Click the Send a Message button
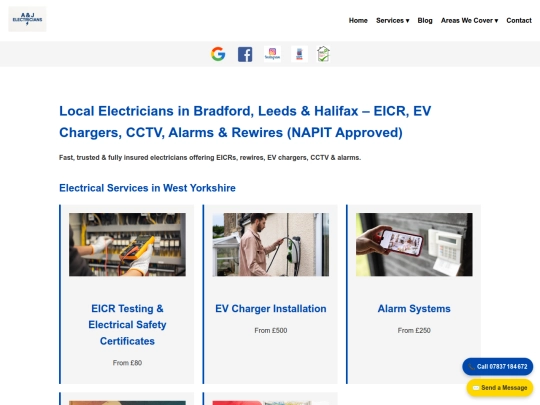This screenshot has width=540, height=405. (500, 388)
